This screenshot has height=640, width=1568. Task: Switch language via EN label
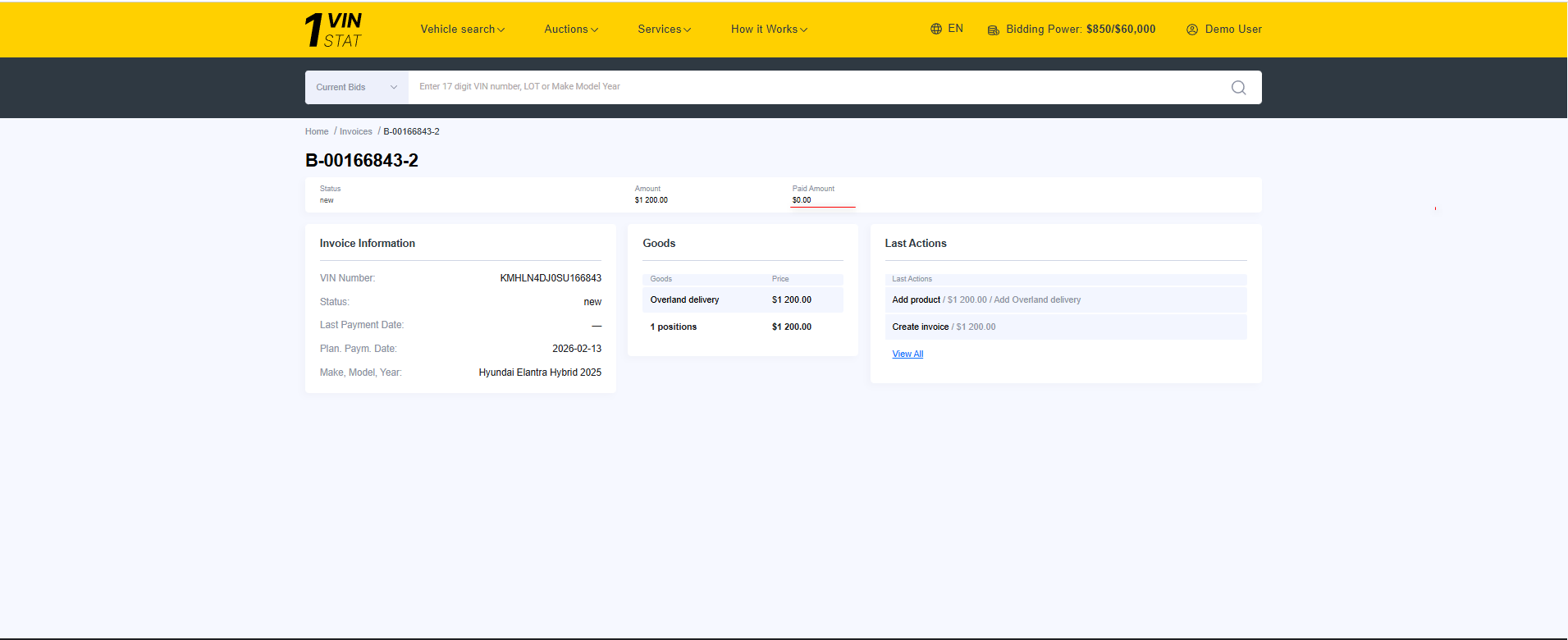955,29
